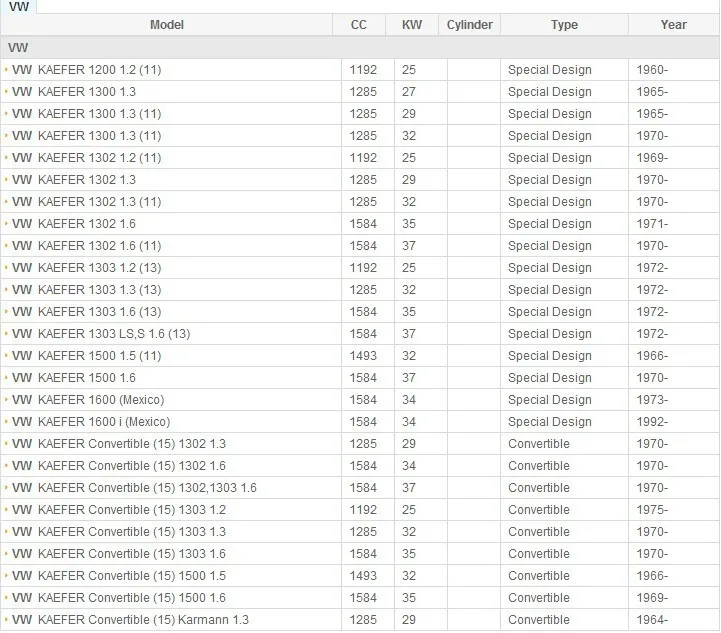Open KAEFER Convertible (15) 1303 1.3 model
721x633 pixels.
(x=119, y=532)
